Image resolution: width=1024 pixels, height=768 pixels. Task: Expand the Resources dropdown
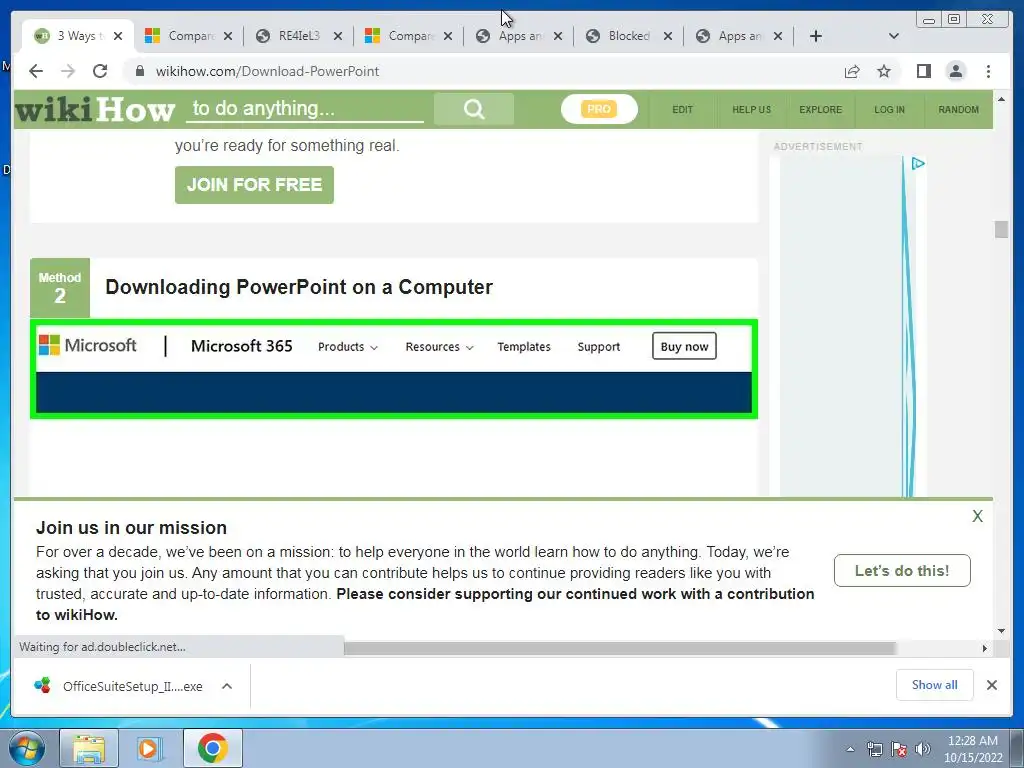[439, 347]
